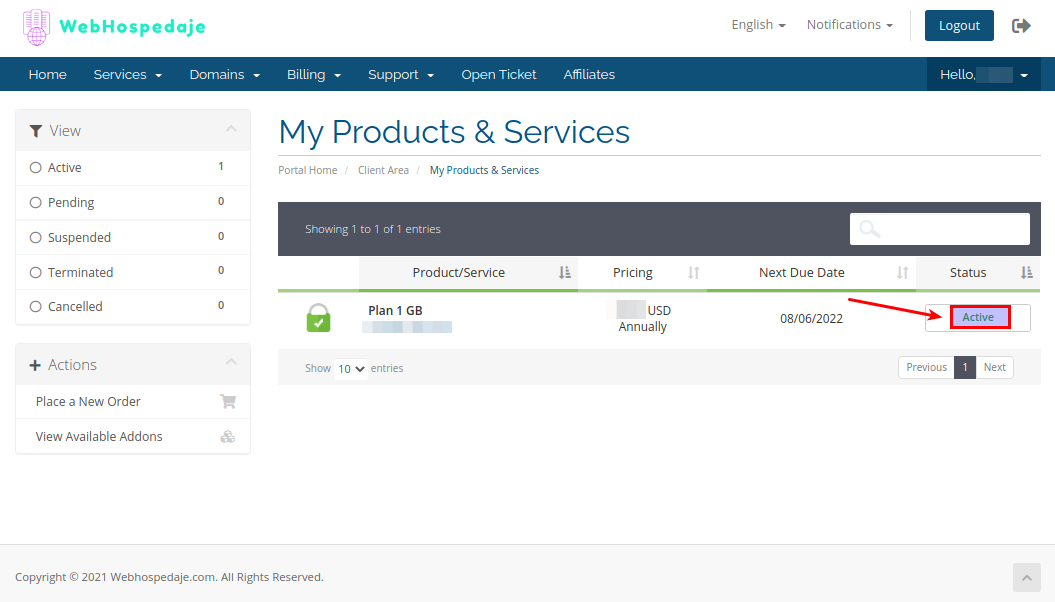Click the Actions plus icon

[x=35, y=365]
